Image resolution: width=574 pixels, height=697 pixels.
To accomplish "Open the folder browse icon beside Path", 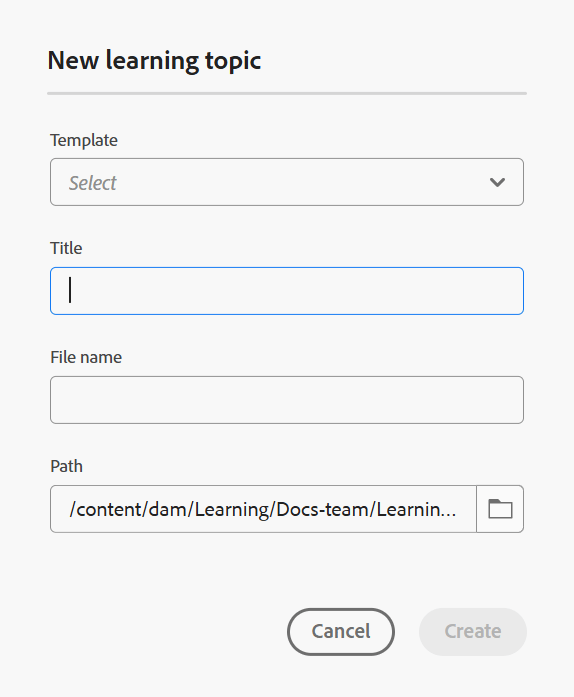I will tap(500, 509).
